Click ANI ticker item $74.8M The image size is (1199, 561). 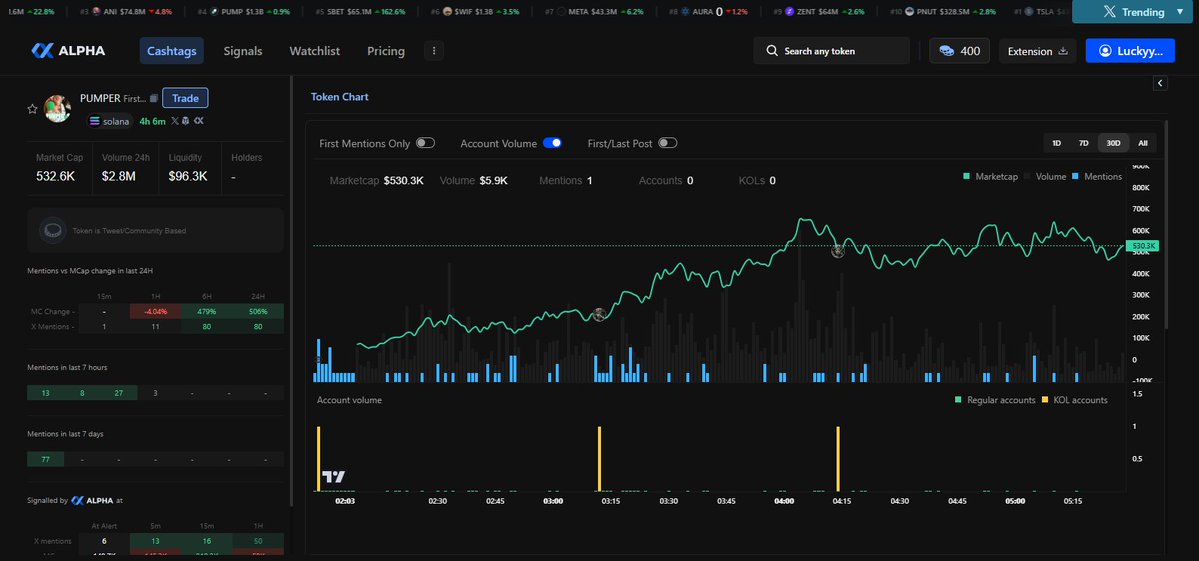pyautogui.click(x=126, y=11)
